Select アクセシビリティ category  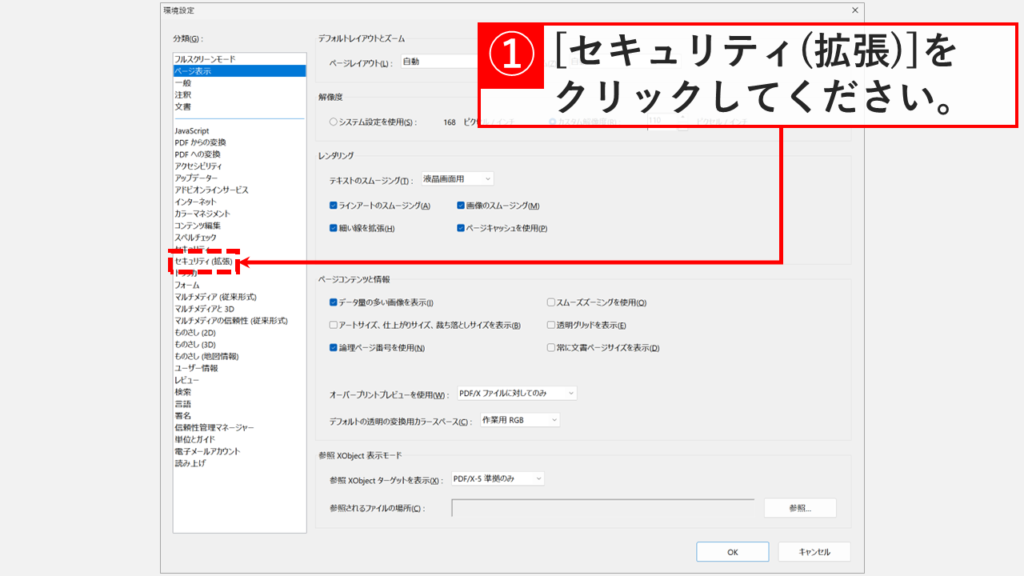[x=199, y=166]
